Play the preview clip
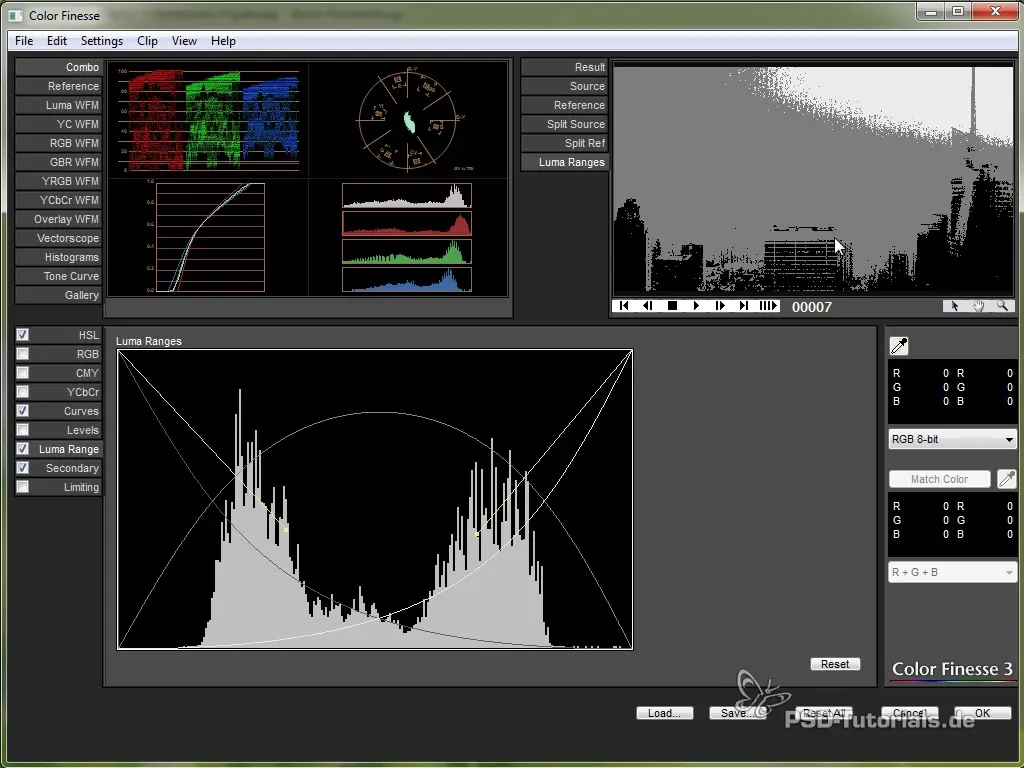 point(696,306)
